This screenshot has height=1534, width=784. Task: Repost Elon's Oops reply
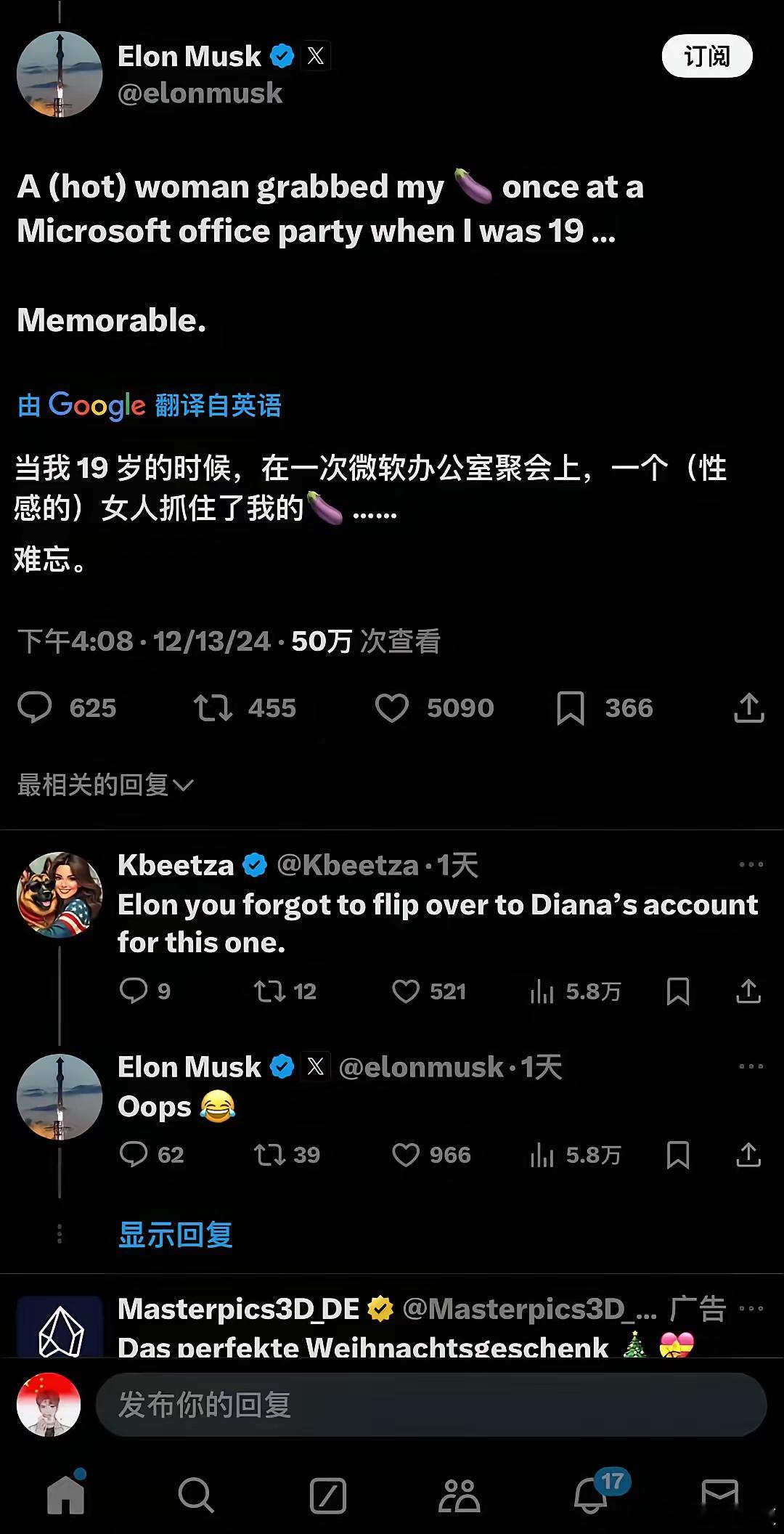click(269, 1155)
